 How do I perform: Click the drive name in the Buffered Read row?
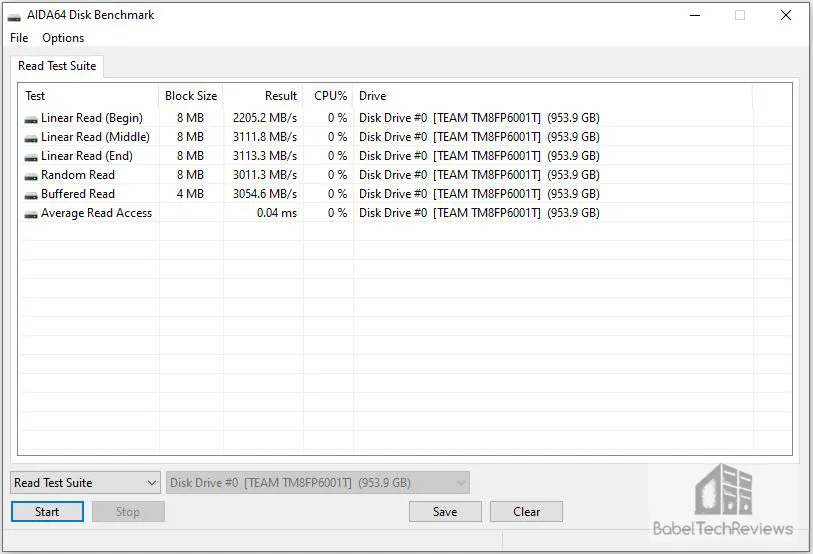pos(479,194)
